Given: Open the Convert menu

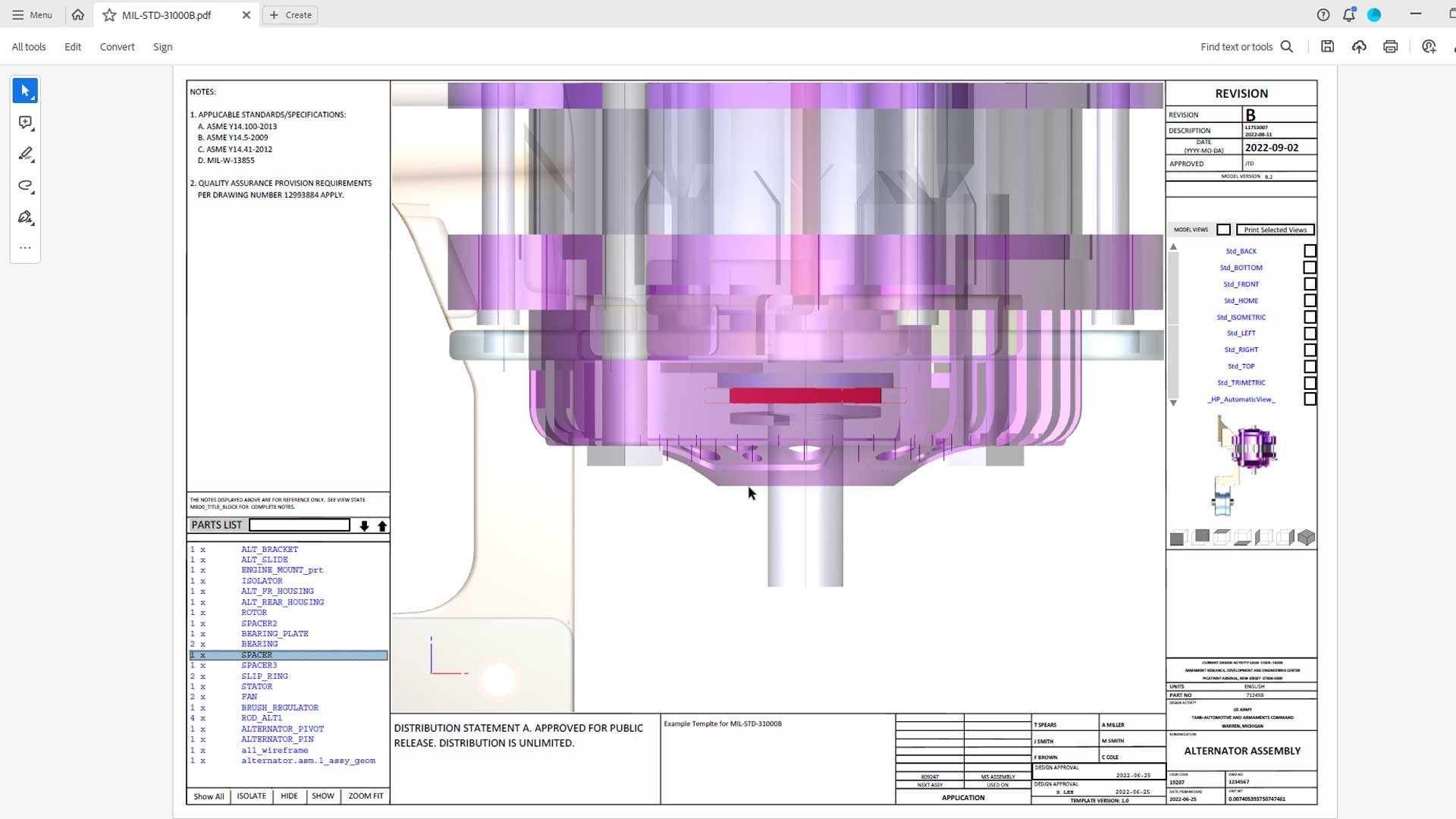Looking at the screenshot, I should [x=117, y=46].
